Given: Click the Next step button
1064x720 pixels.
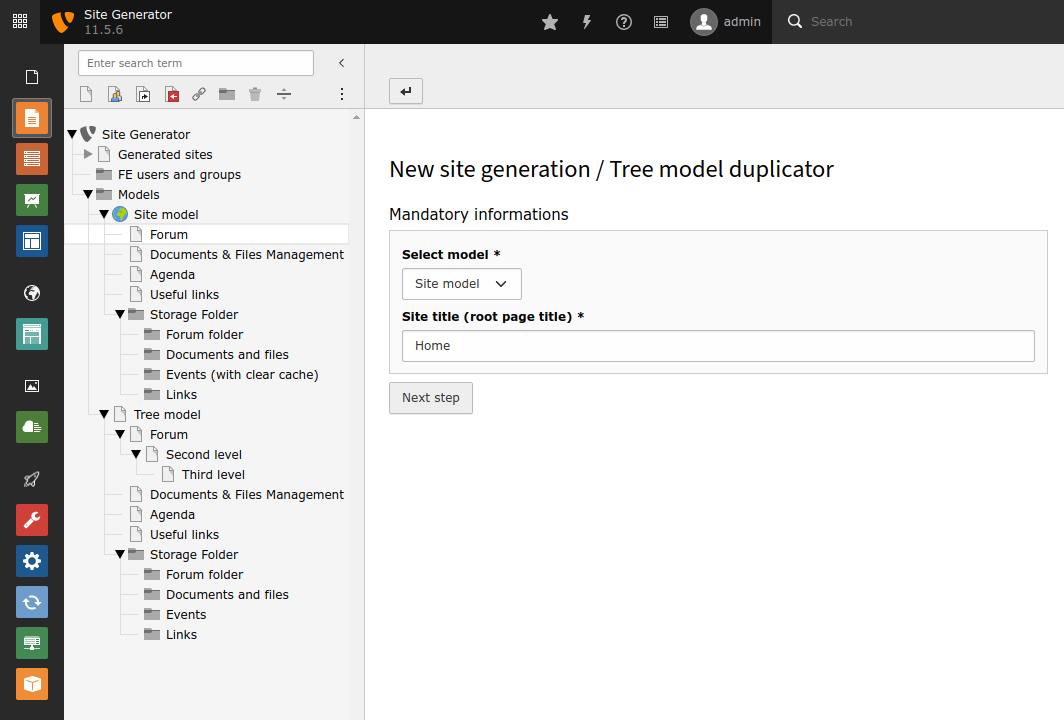Looking at the screenshot, I should pos(431,398).
